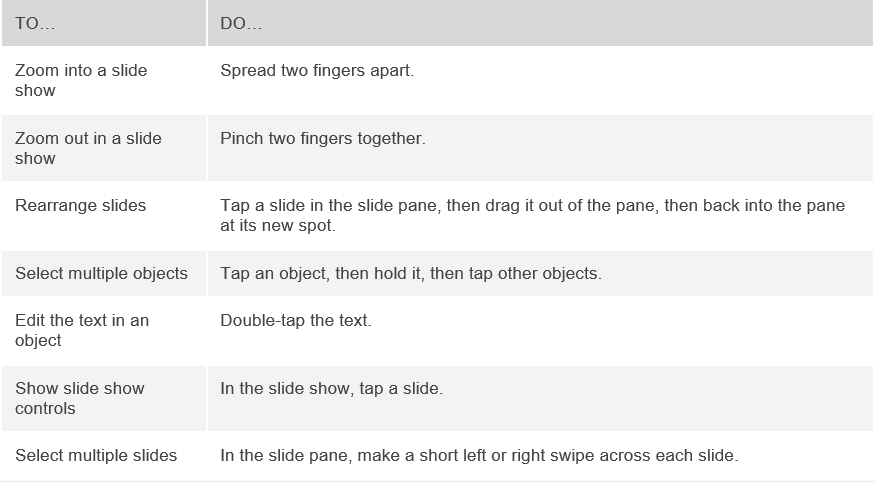Viewport: 875px width, 482px height.
Task: Select the "Rearrange slides" cell
Action: coord(81,206)
